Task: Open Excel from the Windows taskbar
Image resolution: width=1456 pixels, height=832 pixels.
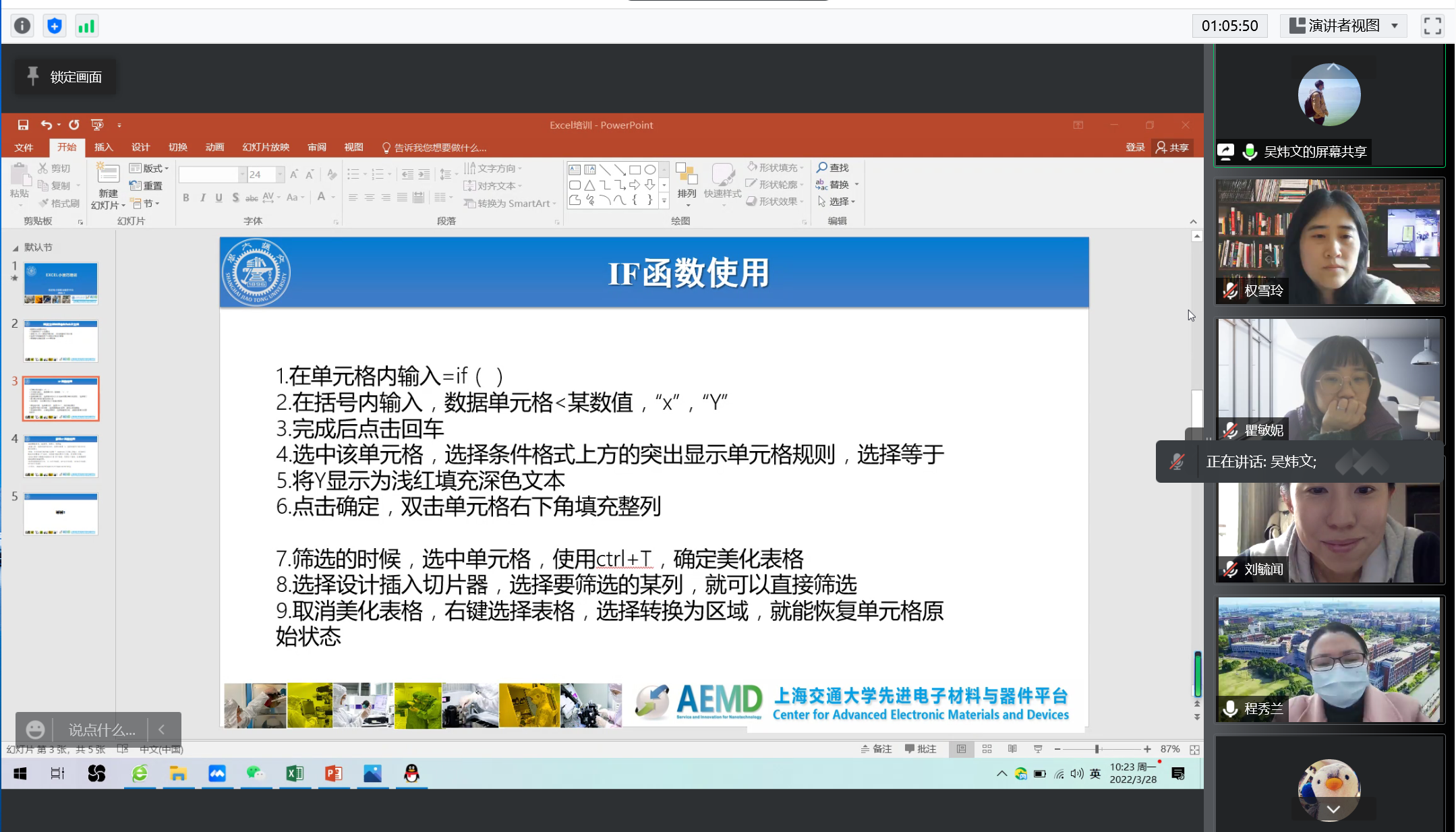Action: coord(295,774)
